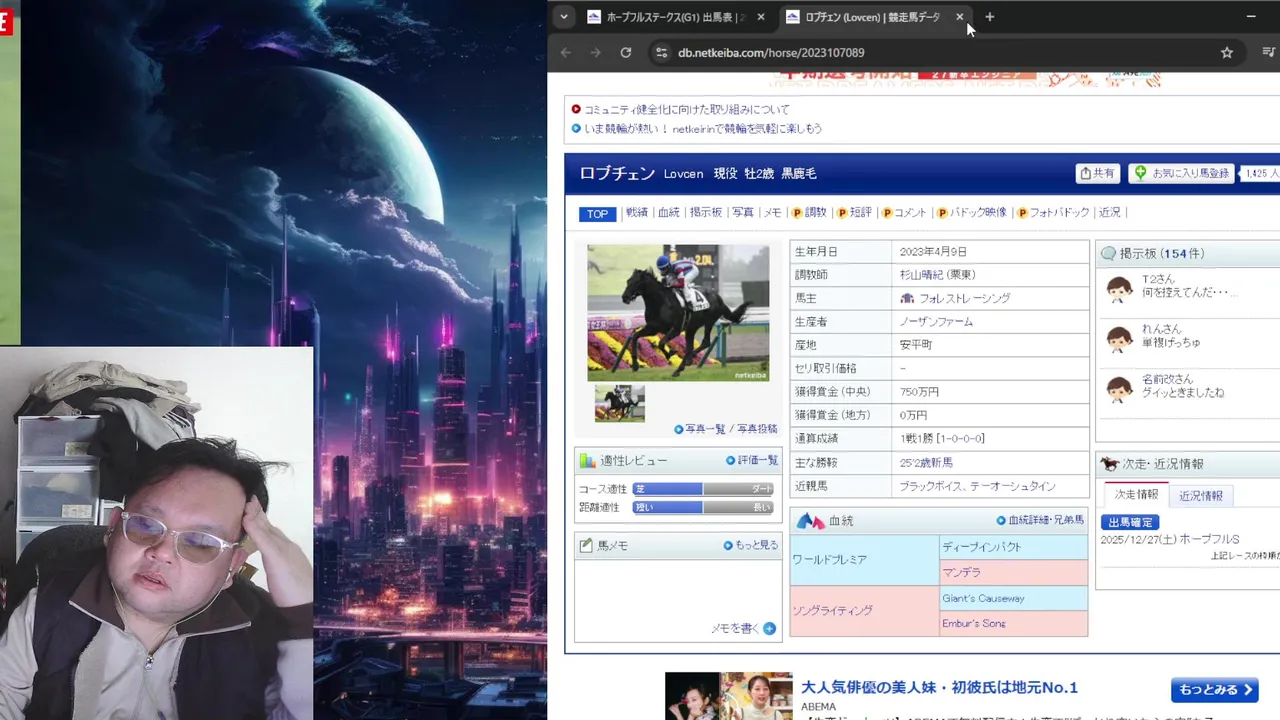Open breeder ノーザンファーム link

pos(936,322)
